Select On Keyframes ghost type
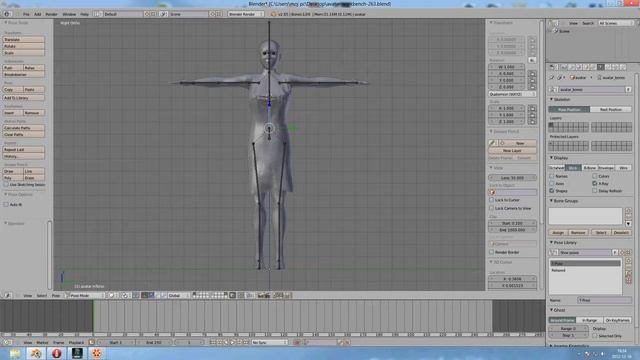Image resolution: width=640 pixels, height=360 pixels. pyautogui.click(x=618, y=320)
